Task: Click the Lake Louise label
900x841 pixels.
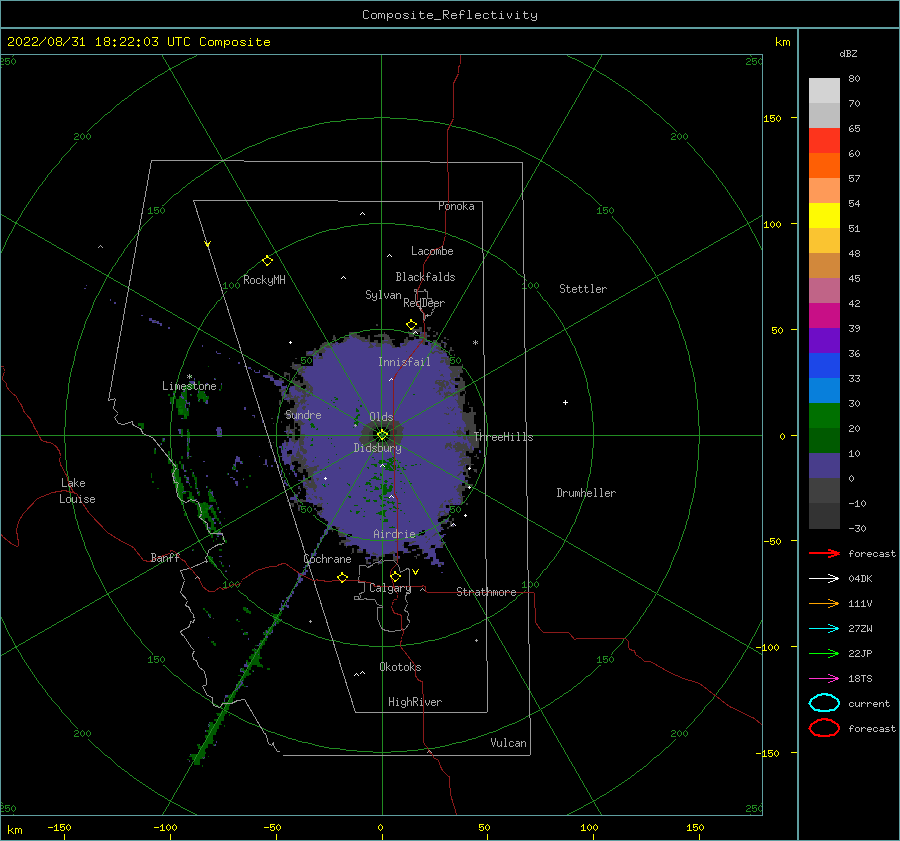Action: pos(77,491)
